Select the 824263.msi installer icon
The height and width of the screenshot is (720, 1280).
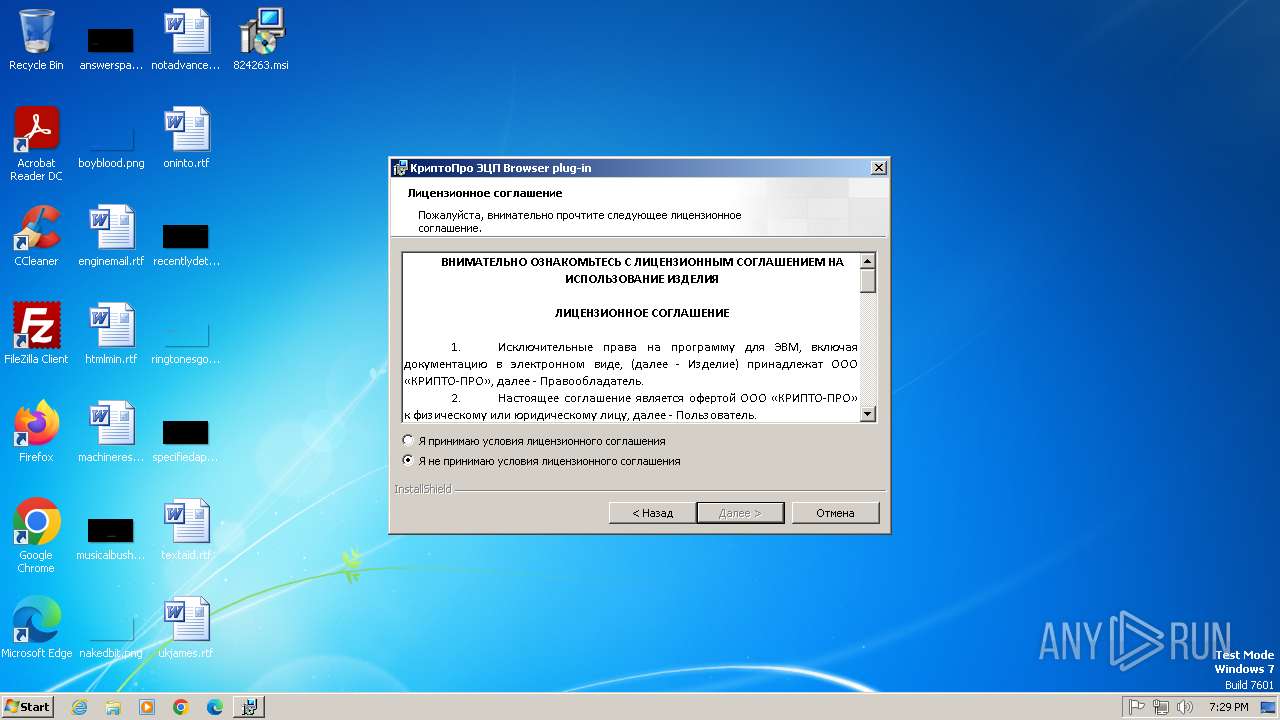click(x=261, y=40)
